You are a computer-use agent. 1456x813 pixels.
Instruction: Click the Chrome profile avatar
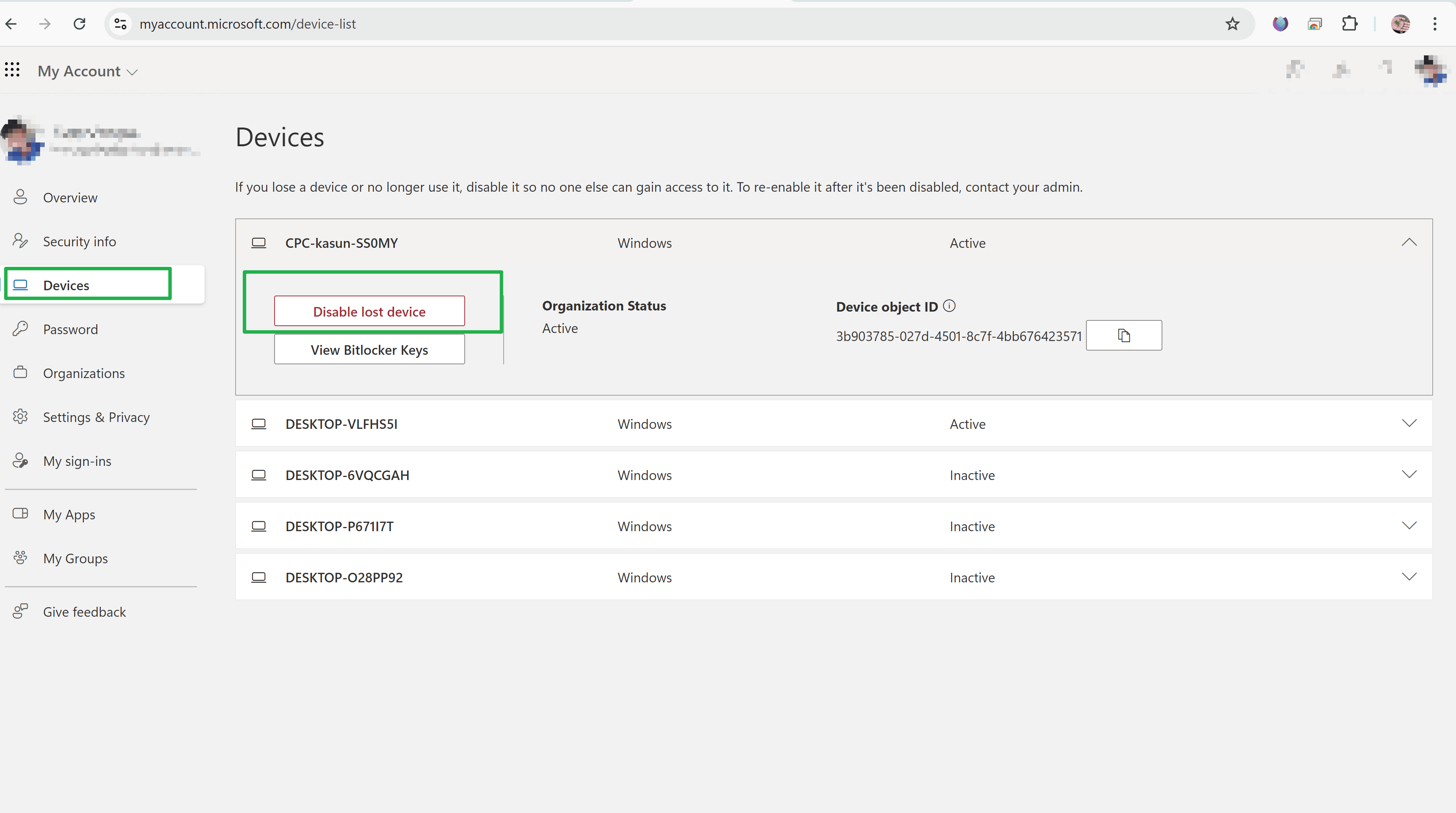1401,24
